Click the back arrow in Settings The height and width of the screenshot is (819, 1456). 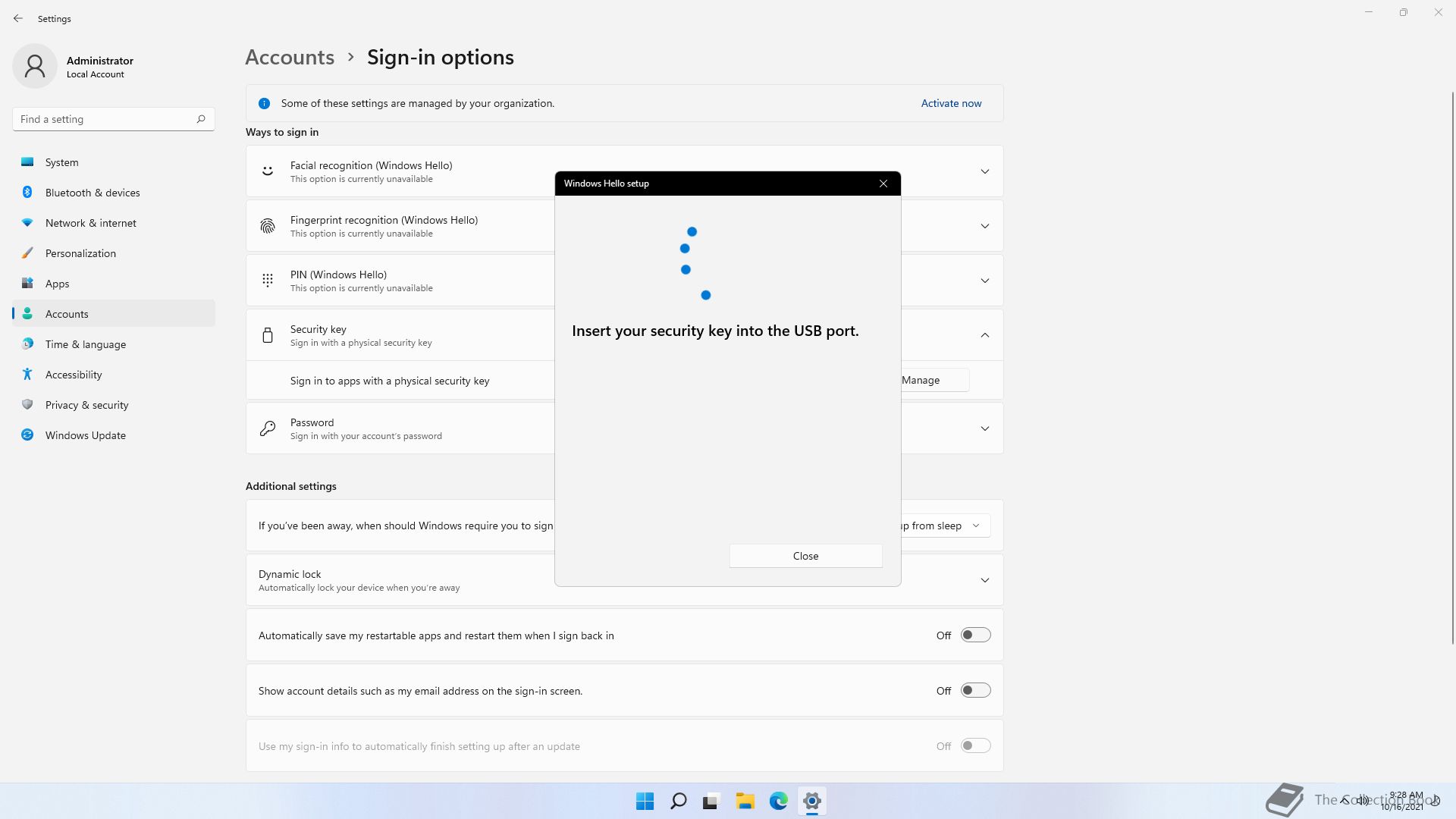coord(18,18)
